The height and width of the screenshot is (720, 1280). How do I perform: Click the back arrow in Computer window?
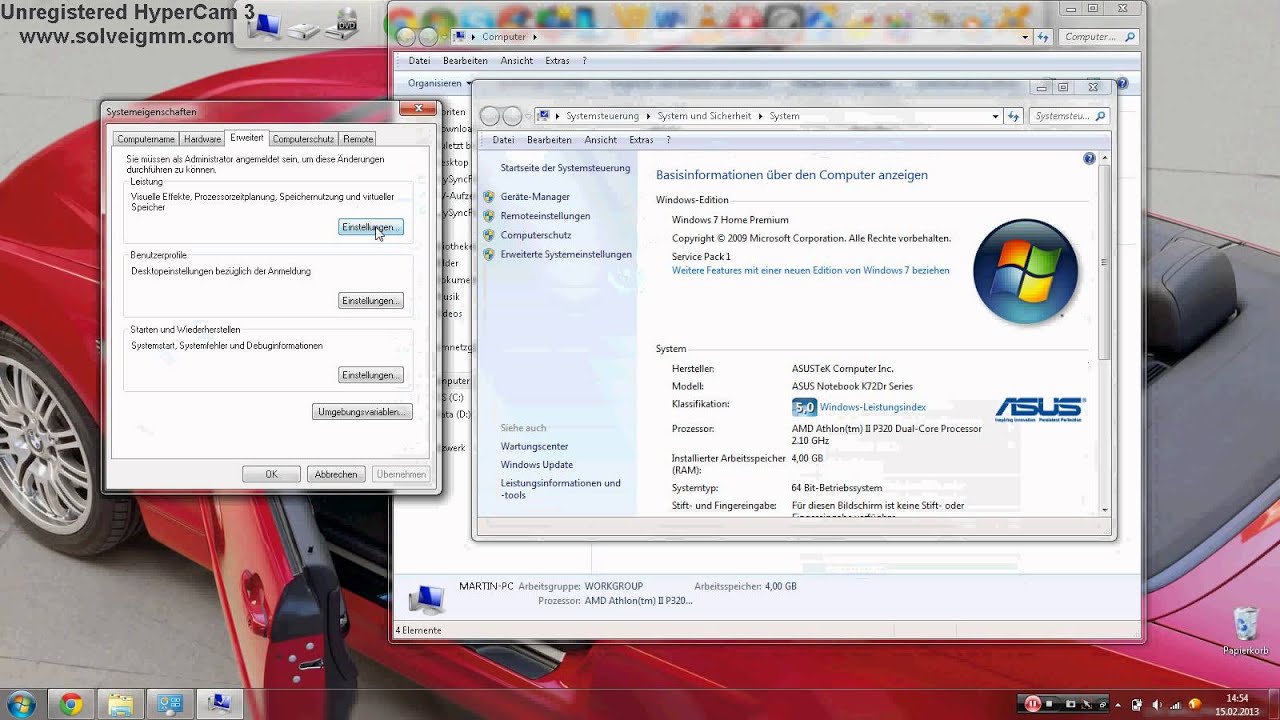pyautogui.click(x=406, y=37)
